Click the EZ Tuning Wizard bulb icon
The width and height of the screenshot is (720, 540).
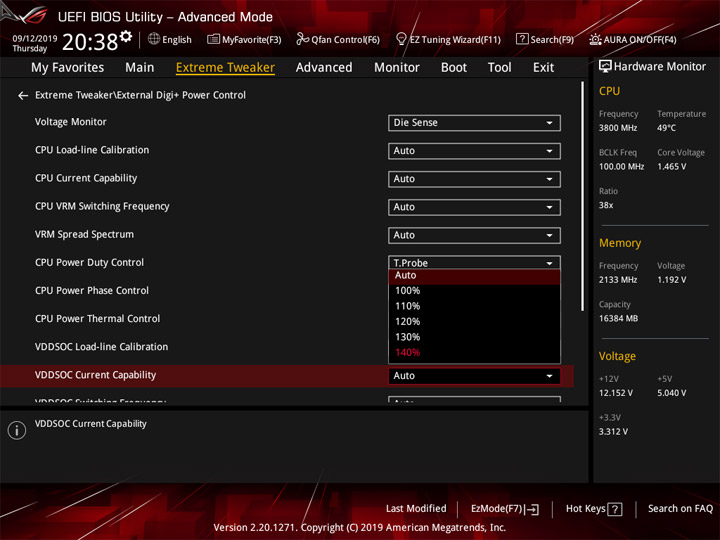tap(401, 39)
